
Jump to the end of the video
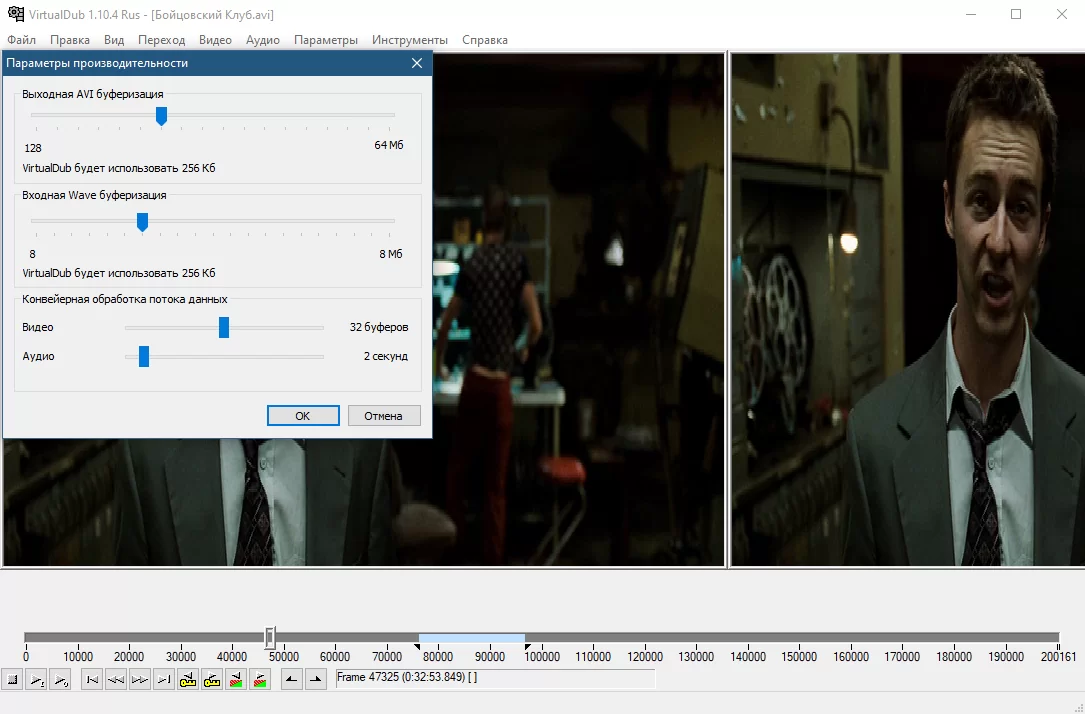tap(164, 680)
